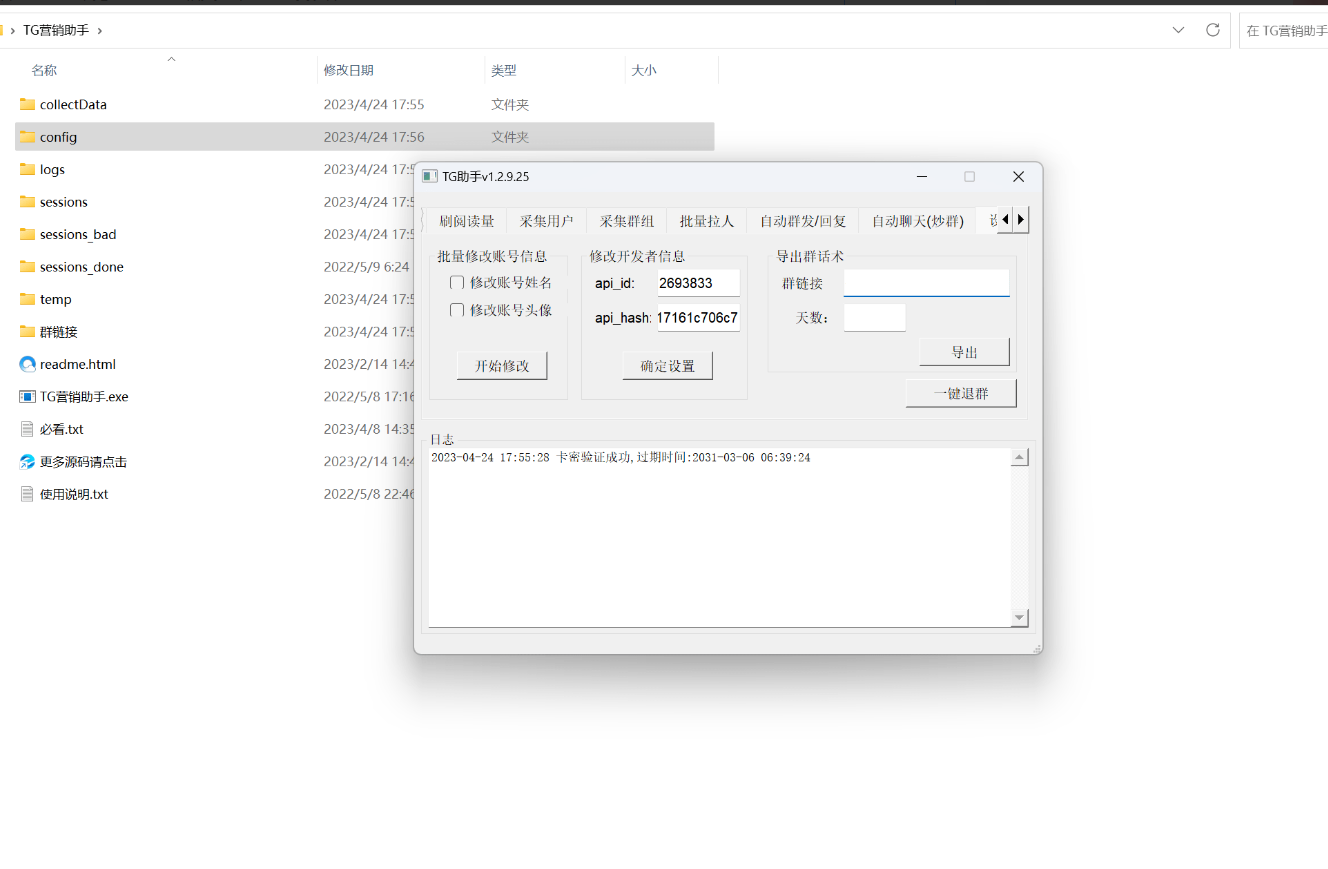Open the 采集群组 tab

[627, 221]
